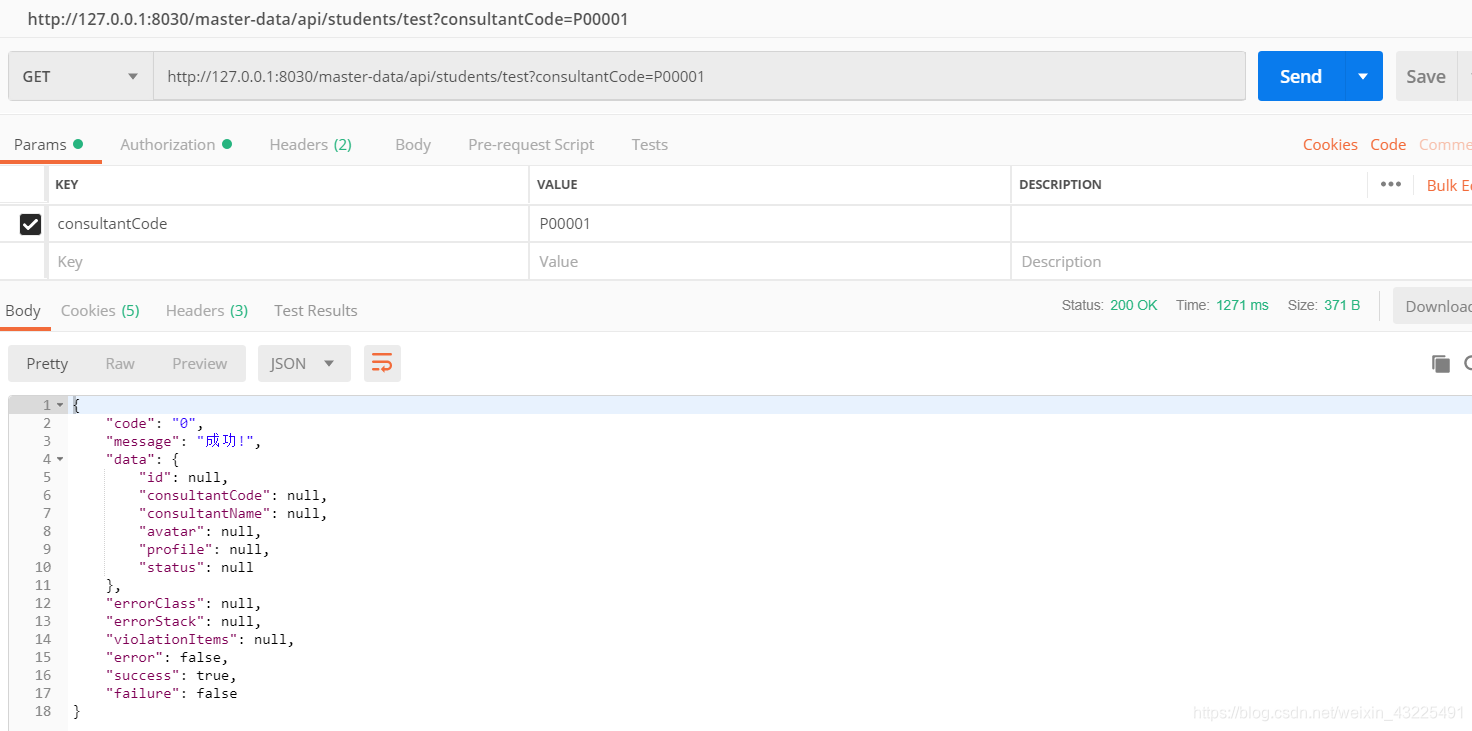
Task: Open the Cookies link
Action: pyautogui.click(x=1330, y=144)
